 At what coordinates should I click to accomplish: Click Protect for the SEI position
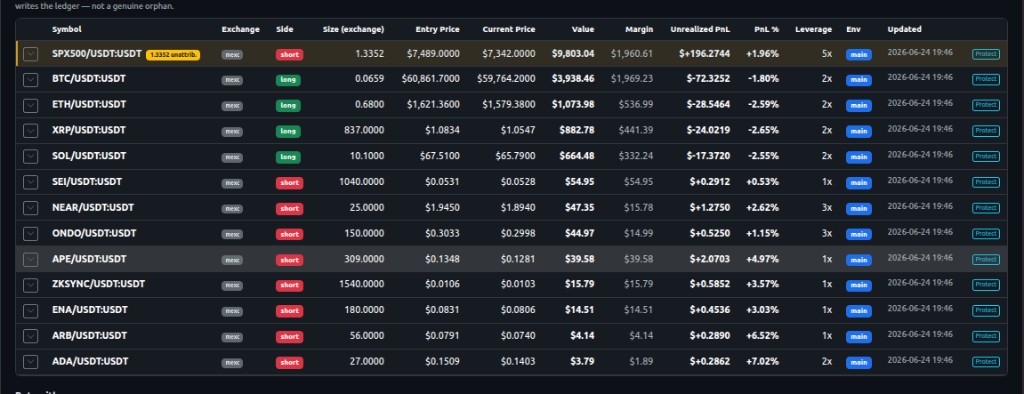pyautogui.click(x=985, y=182)
